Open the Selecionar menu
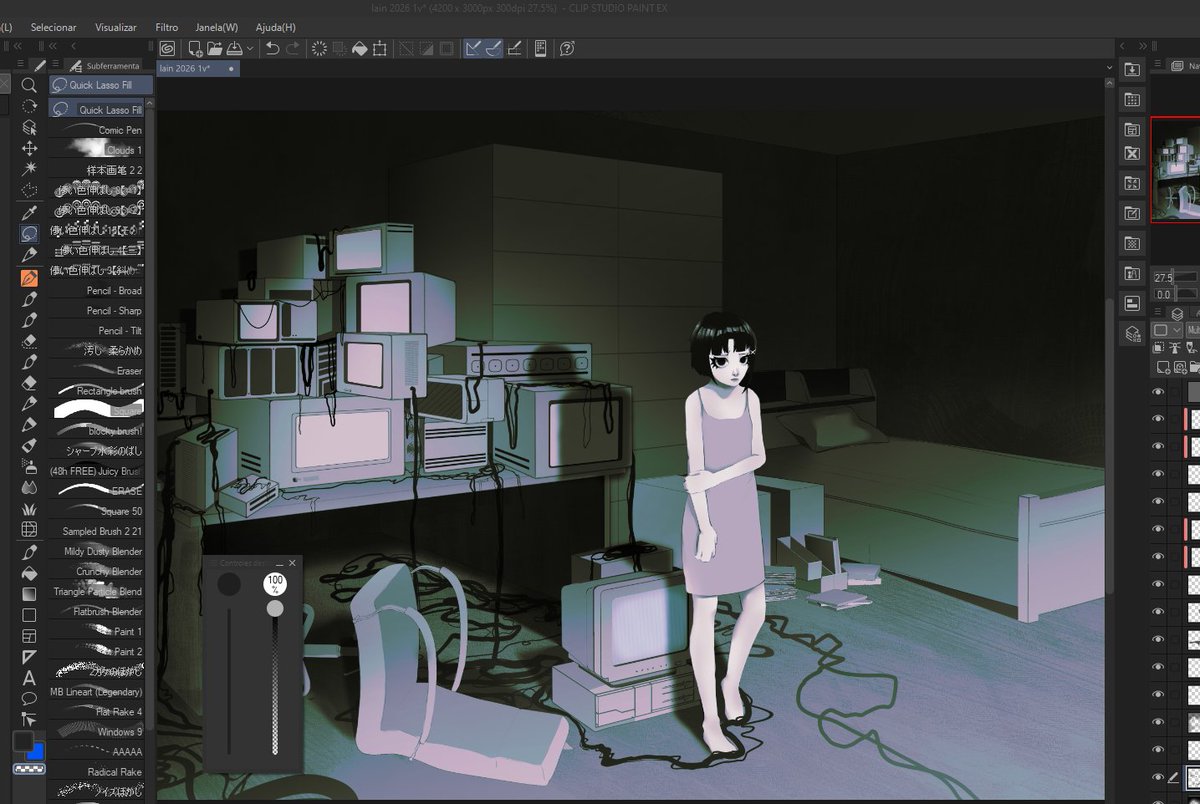Image resolution: width=1200 pixels, height=804 pixels. coord(53,27)
